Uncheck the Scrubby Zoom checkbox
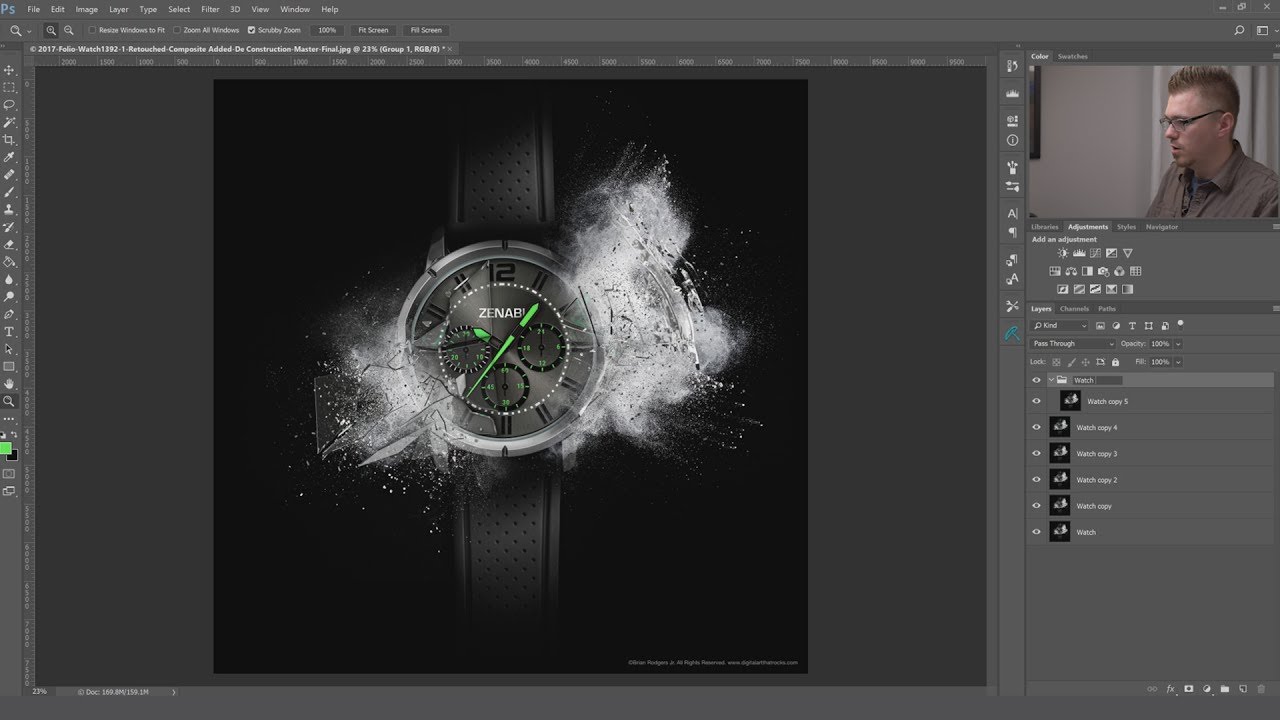1280x720 pixels. (x=251, y=30)
